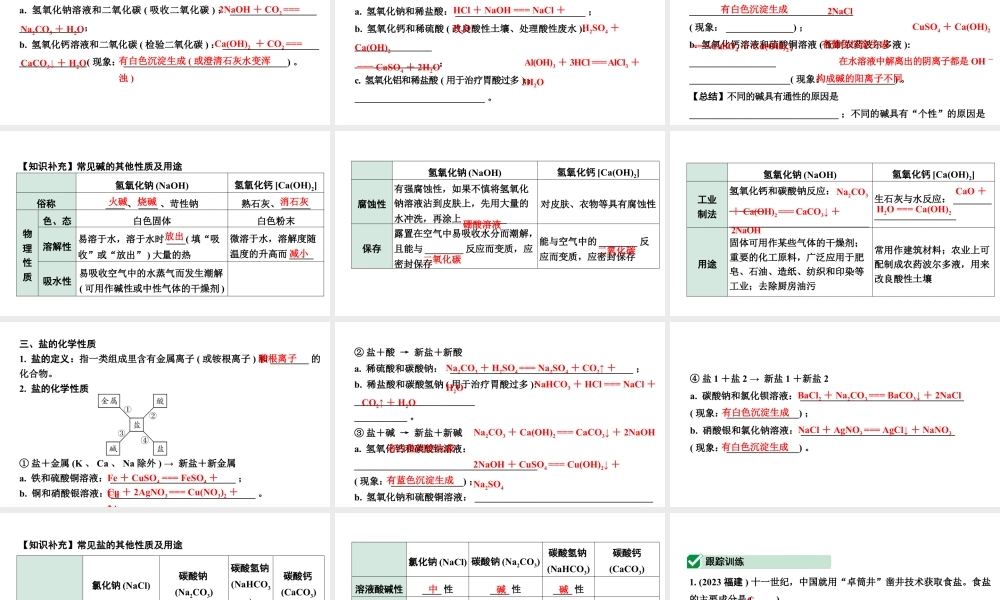Click the 酸 node of the diagram
This screenshot has height=600, width=1000.
click(x=160, y=400)
